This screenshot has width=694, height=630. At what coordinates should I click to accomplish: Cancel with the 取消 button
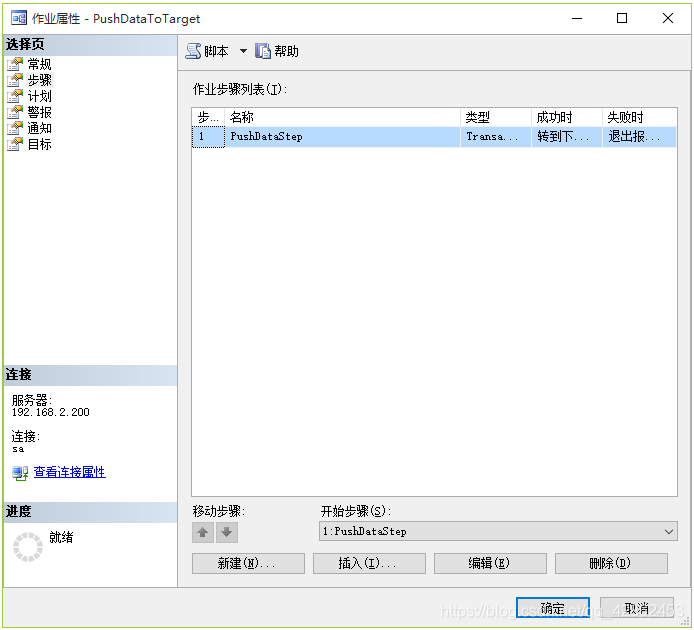pos(637,607)
